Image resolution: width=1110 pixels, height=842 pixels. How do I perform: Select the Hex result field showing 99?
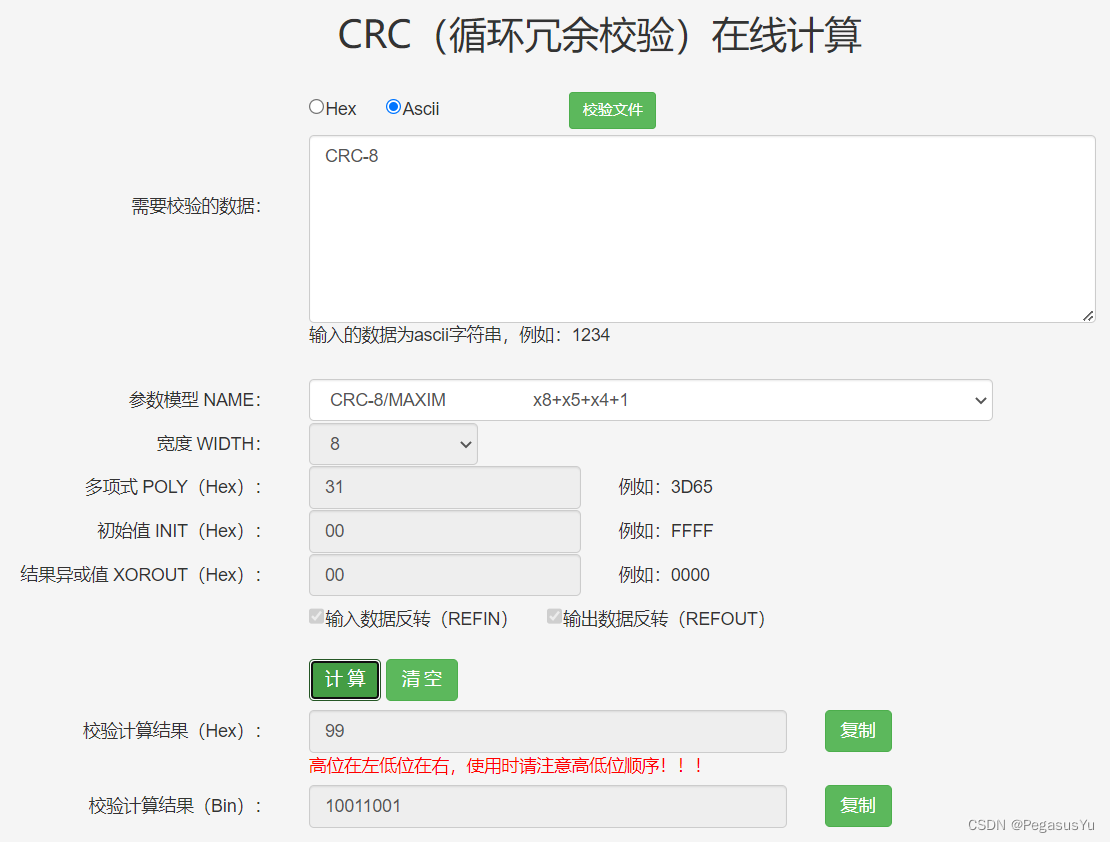click(546, 731)
